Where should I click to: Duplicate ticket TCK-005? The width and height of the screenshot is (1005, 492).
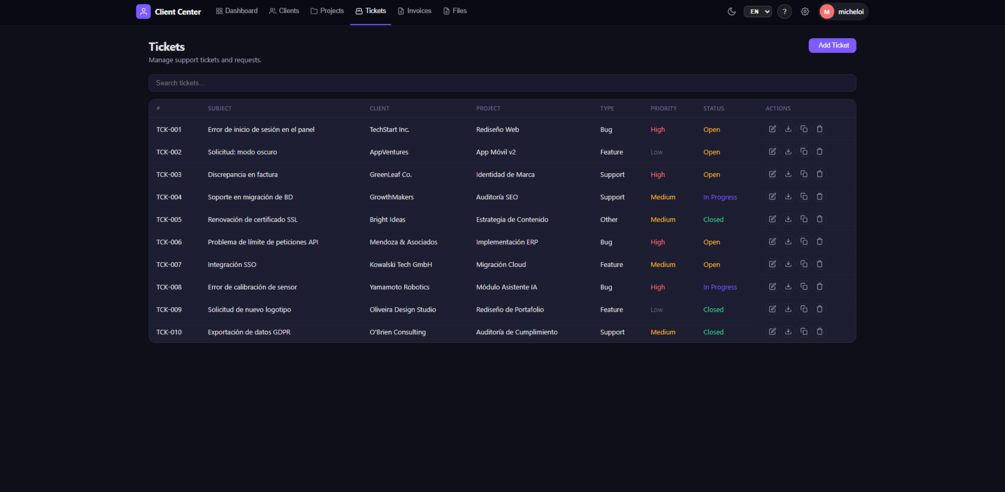coord(804,219)
